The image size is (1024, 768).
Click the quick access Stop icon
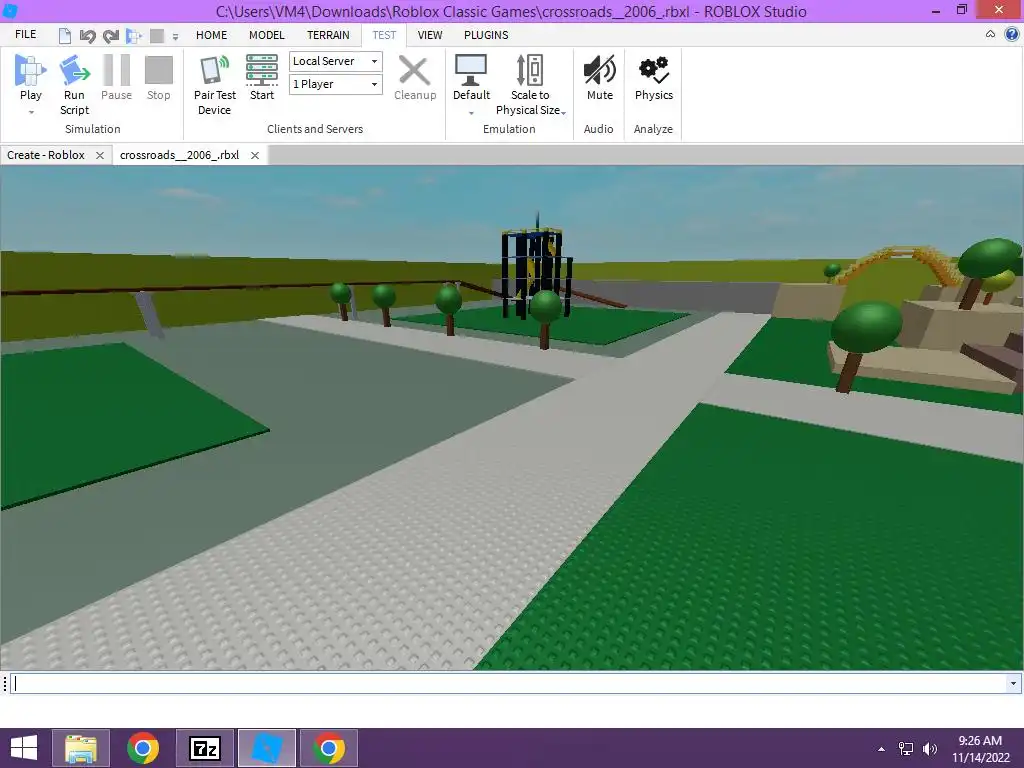pyautogui.click(x=157, y=36)
